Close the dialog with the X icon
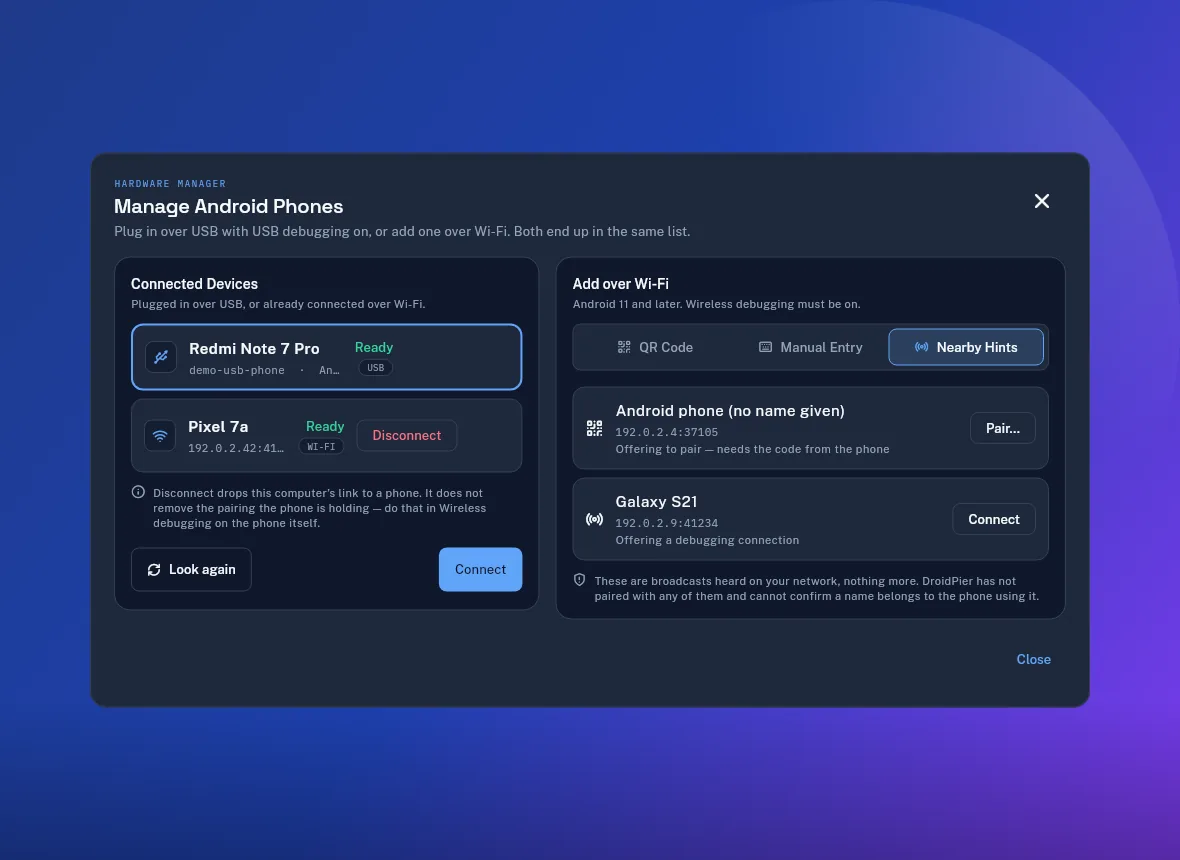The image size is (1180, 860). (1042, 201)
